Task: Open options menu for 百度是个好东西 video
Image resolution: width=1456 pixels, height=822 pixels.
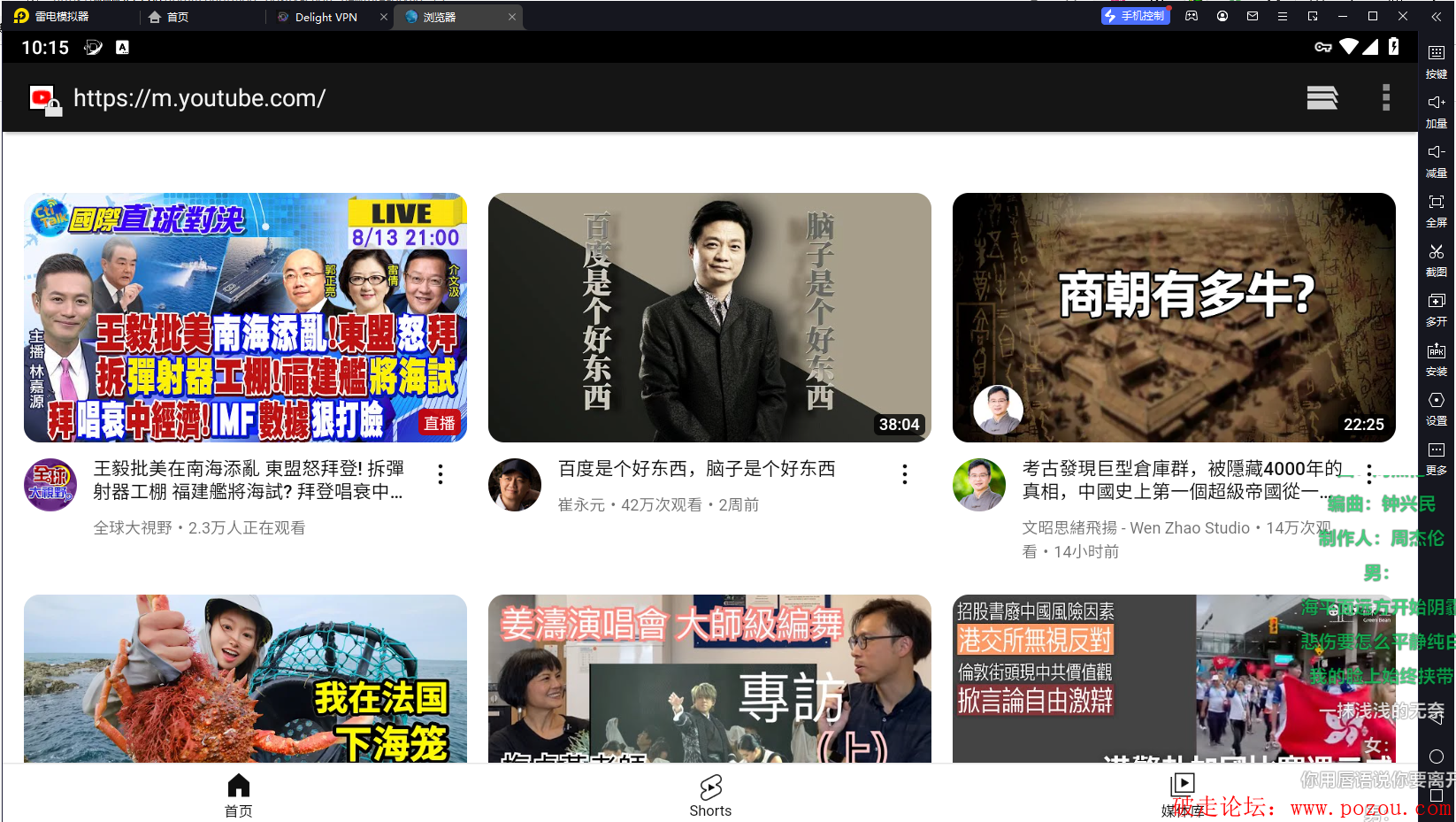Action: (904, 474)
